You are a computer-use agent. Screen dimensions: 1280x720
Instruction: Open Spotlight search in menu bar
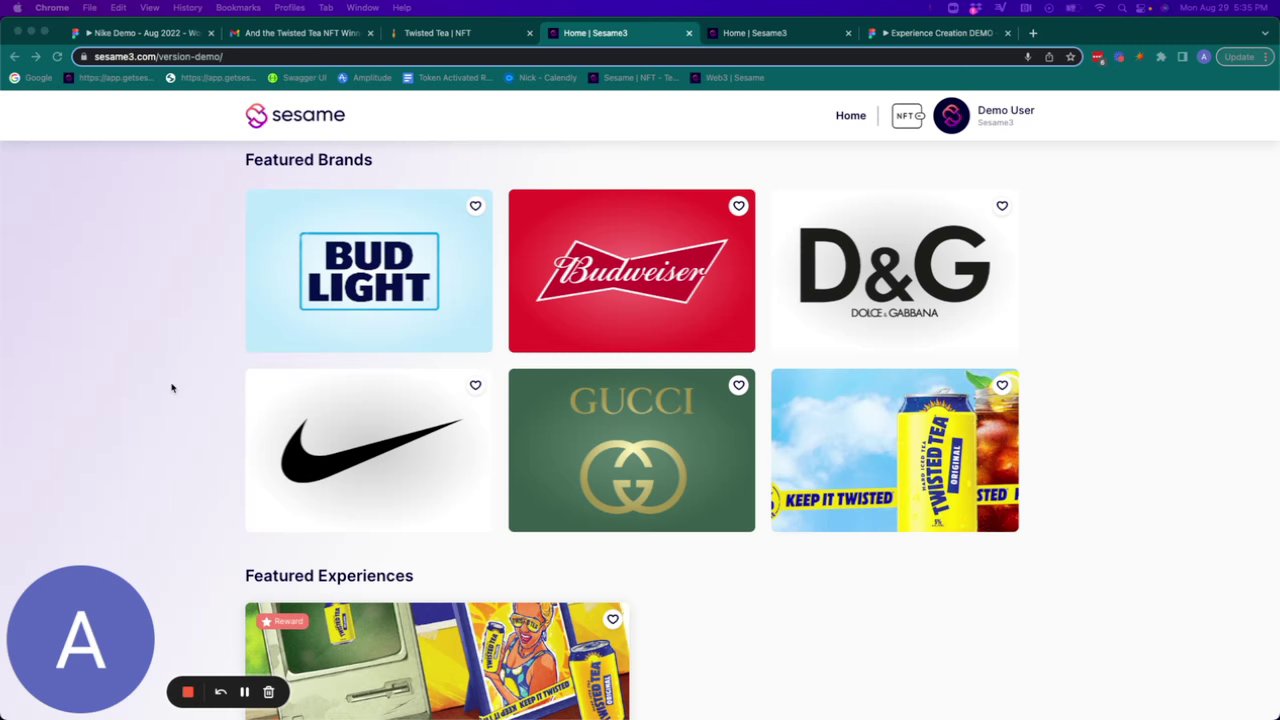tap(1124, 8)
